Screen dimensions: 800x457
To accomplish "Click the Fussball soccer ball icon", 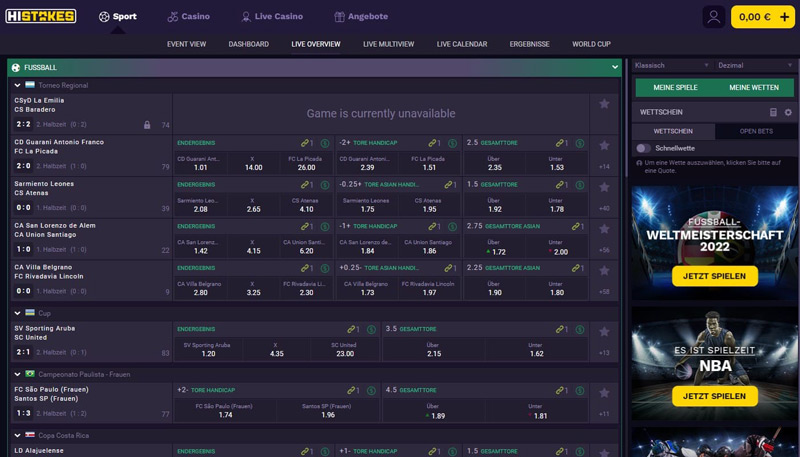I will [16, 67].
